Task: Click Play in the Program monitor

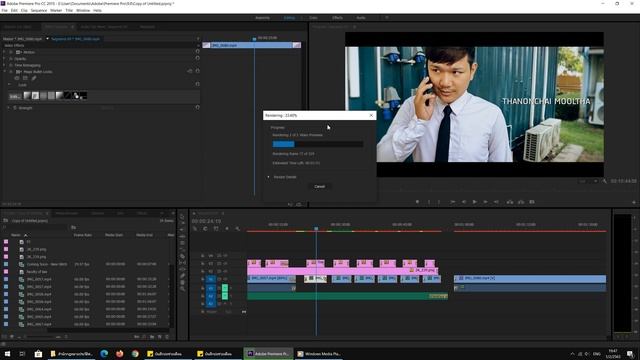Action: tap(474, 202)
